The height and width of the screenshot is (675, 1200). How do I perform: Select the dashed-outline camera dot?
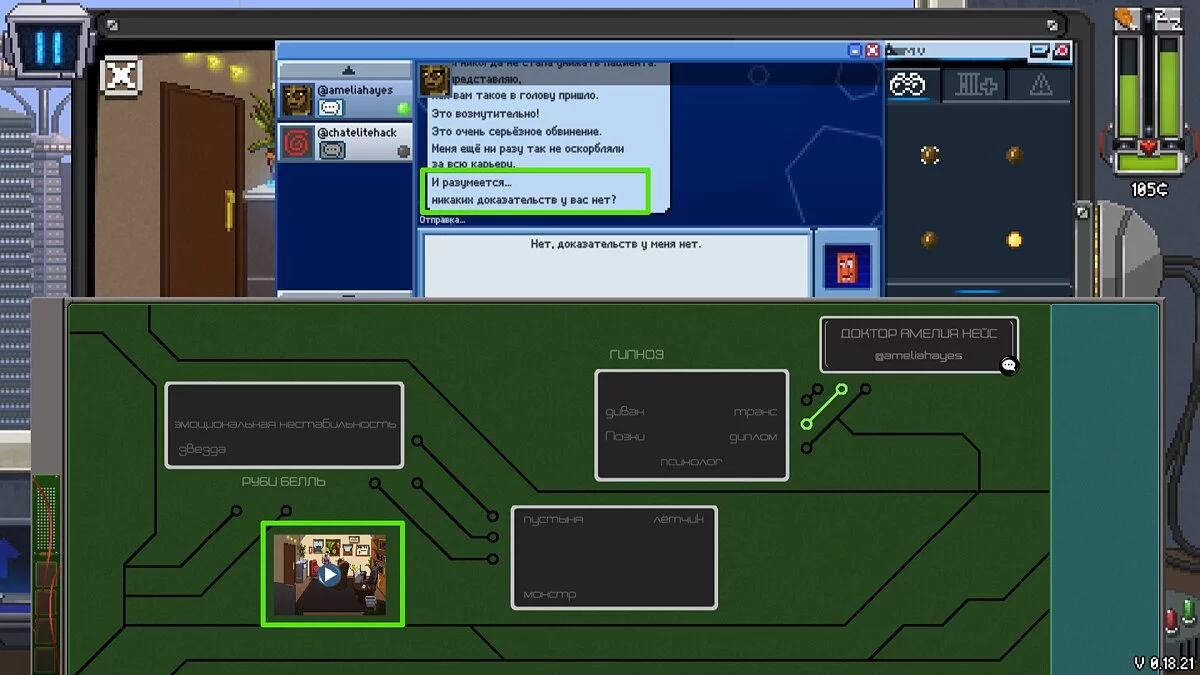930,154
